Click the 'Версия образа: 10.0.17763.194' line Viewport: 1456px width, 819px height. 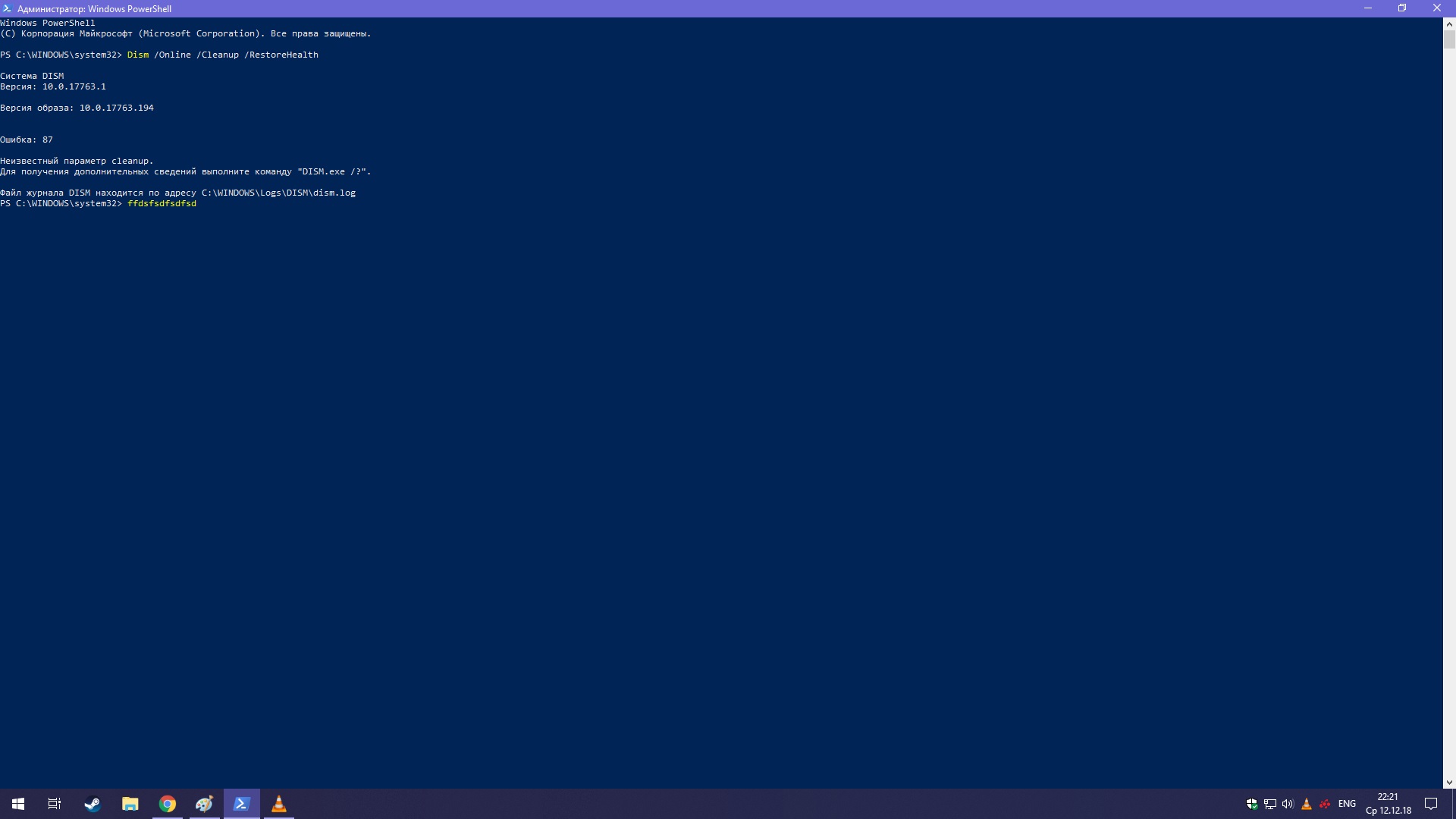coord(77,108)
